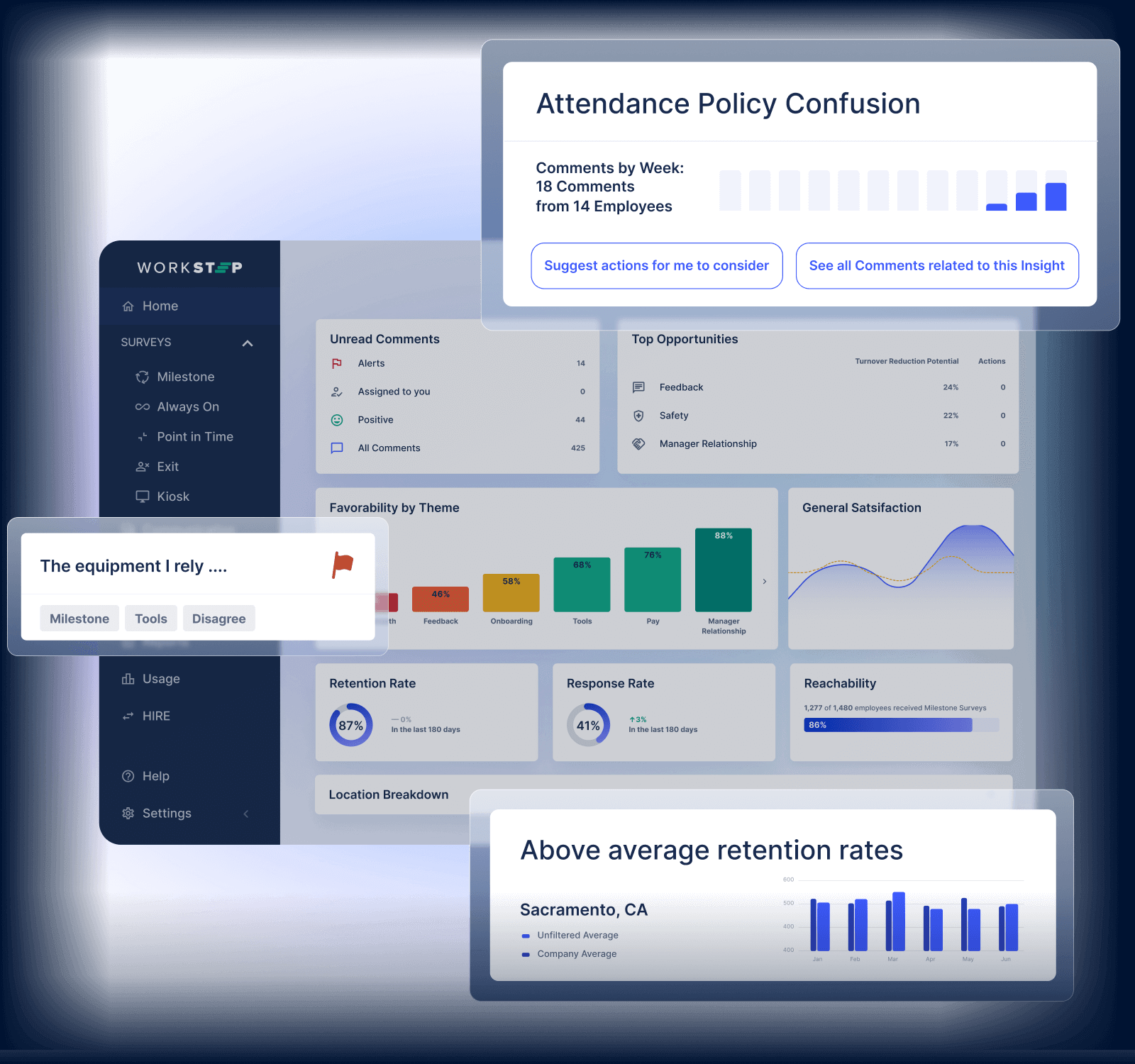Screen dimensions: 1135x1064
Task: Click the Reachability 86% progress bar
Action: coord(888,725)
